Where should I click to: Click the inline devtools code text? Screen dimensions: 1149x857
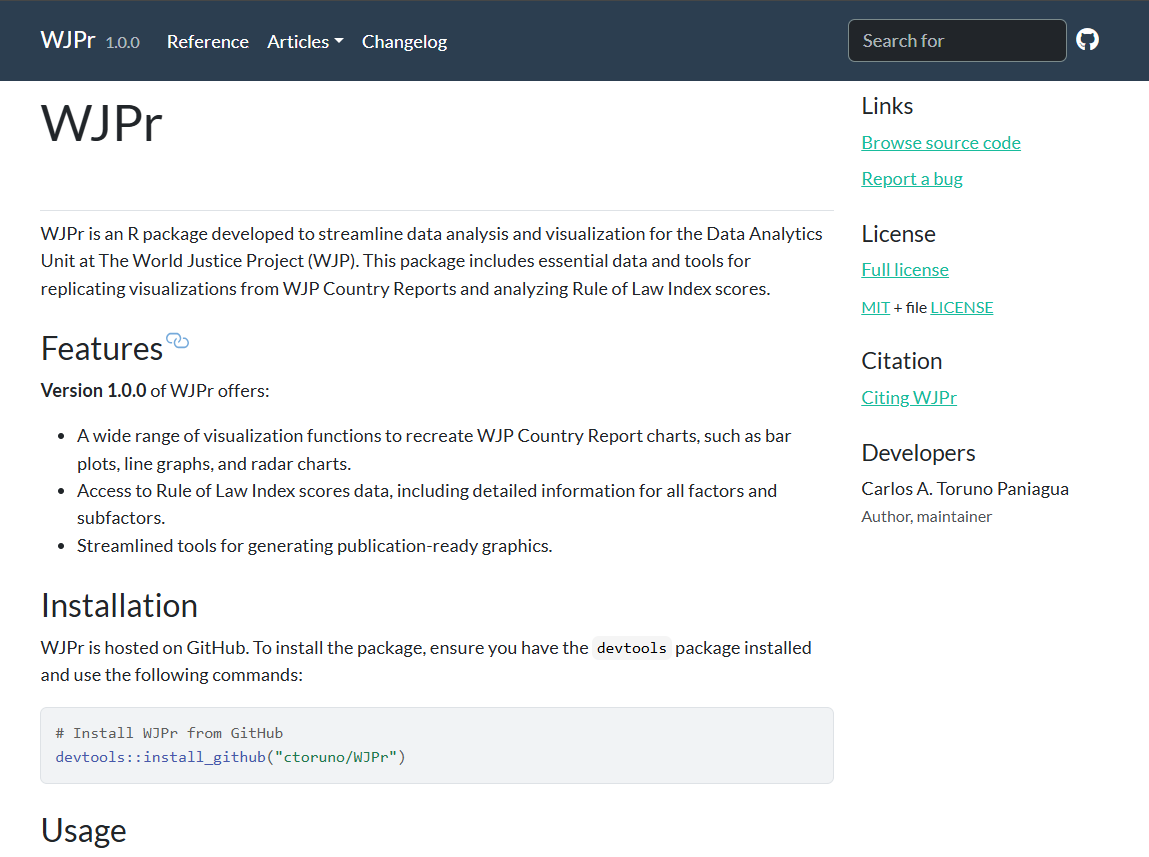point(632,648)
